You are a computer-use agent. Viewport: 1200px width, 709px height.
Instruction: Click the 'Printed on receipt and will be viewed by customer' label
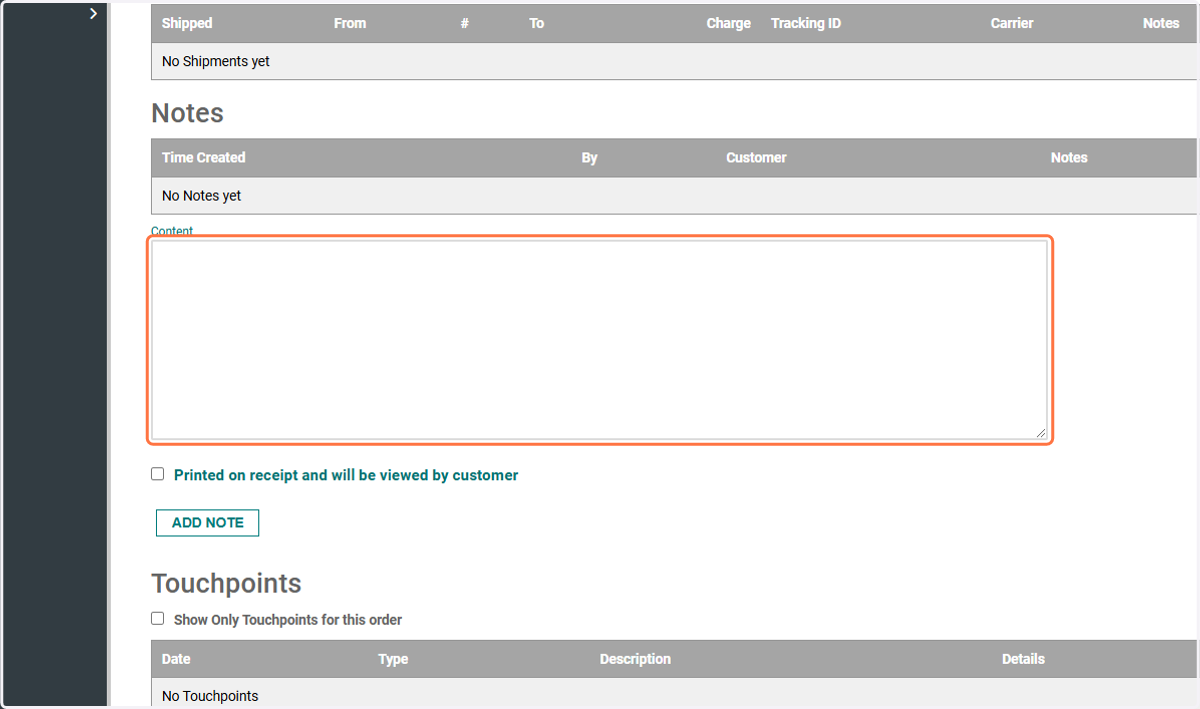[346, 475]
